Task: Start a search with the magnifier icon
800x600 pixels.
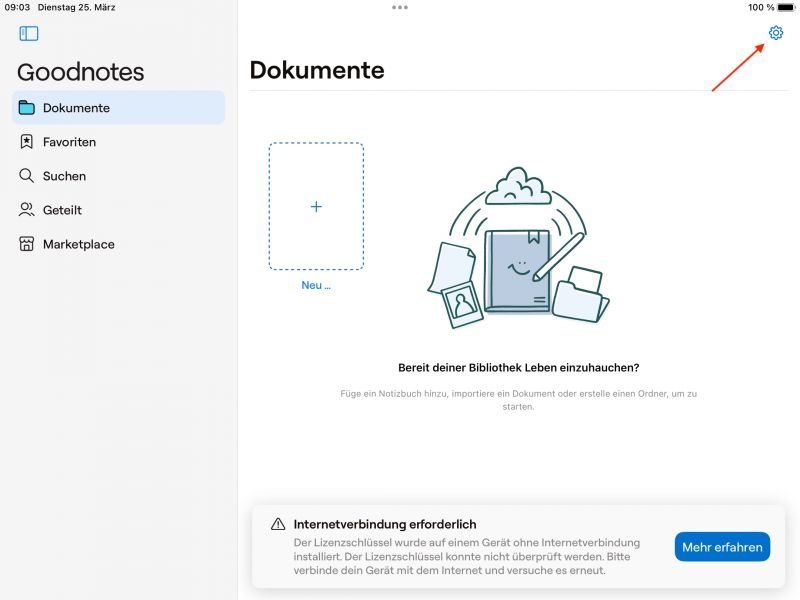Action: pyautogui.click(x=25, y=176)
